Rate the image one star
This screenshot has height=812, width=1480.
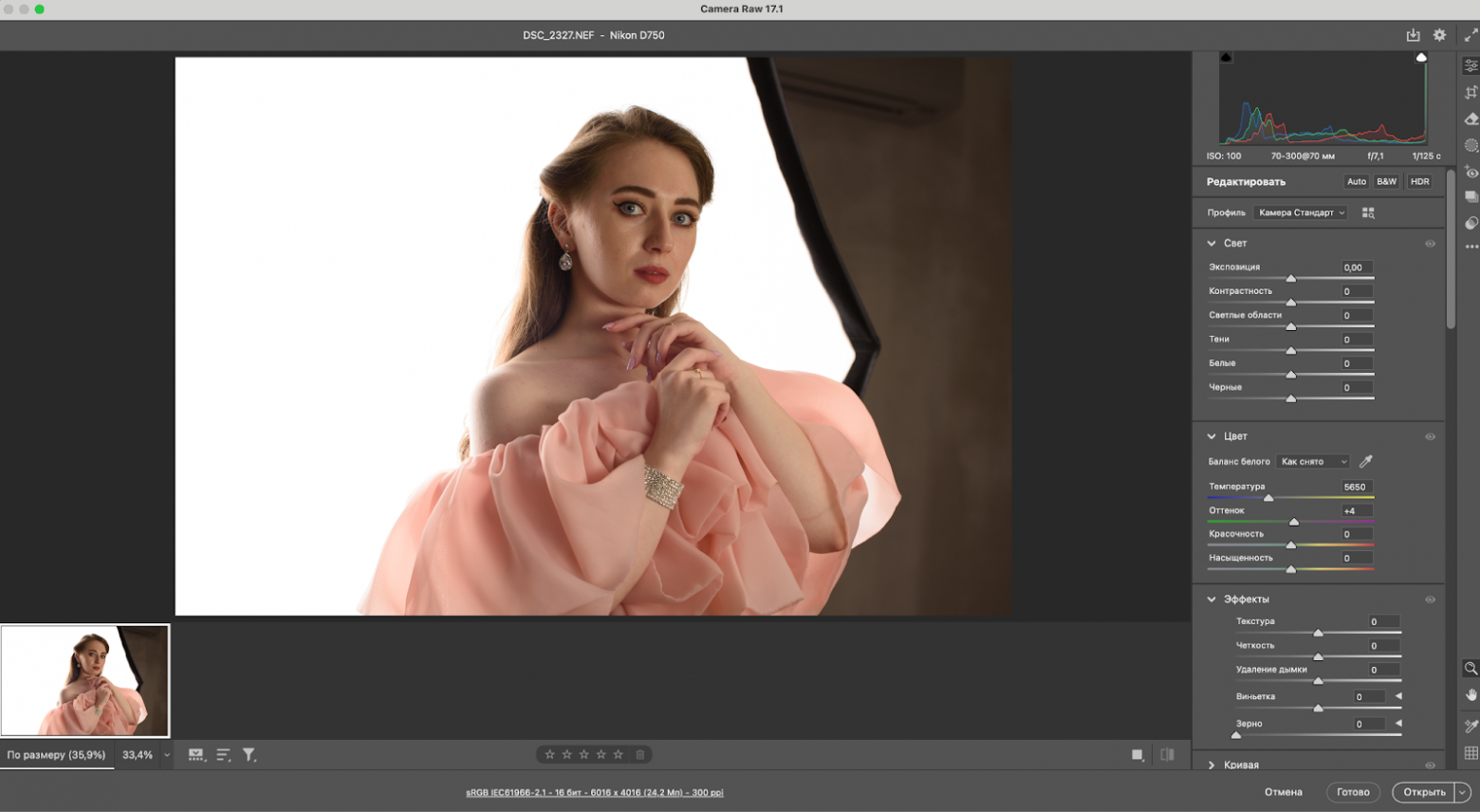click(549, 755)
